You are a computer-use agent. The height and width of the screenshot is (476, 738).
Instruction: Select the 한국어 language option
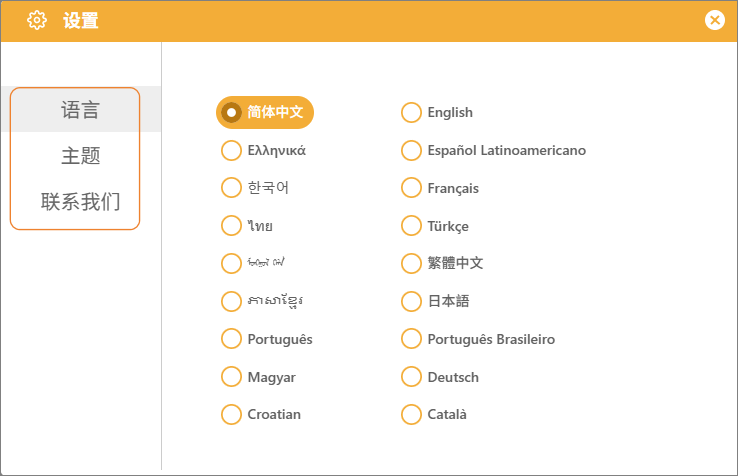[x=231, y=187]
